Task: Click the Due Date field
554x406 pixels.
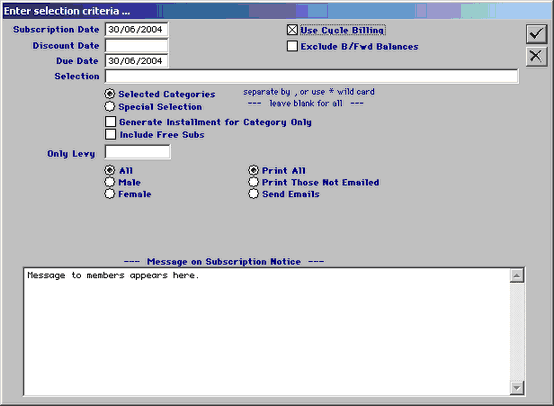Action: point(136,61)
